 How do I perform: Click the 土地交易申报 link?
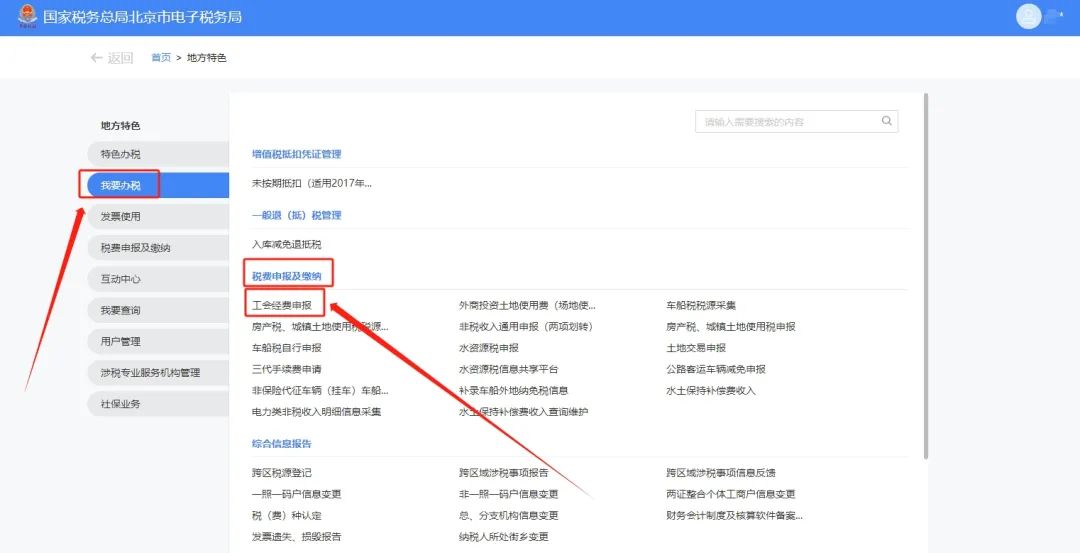click(696, 348)
